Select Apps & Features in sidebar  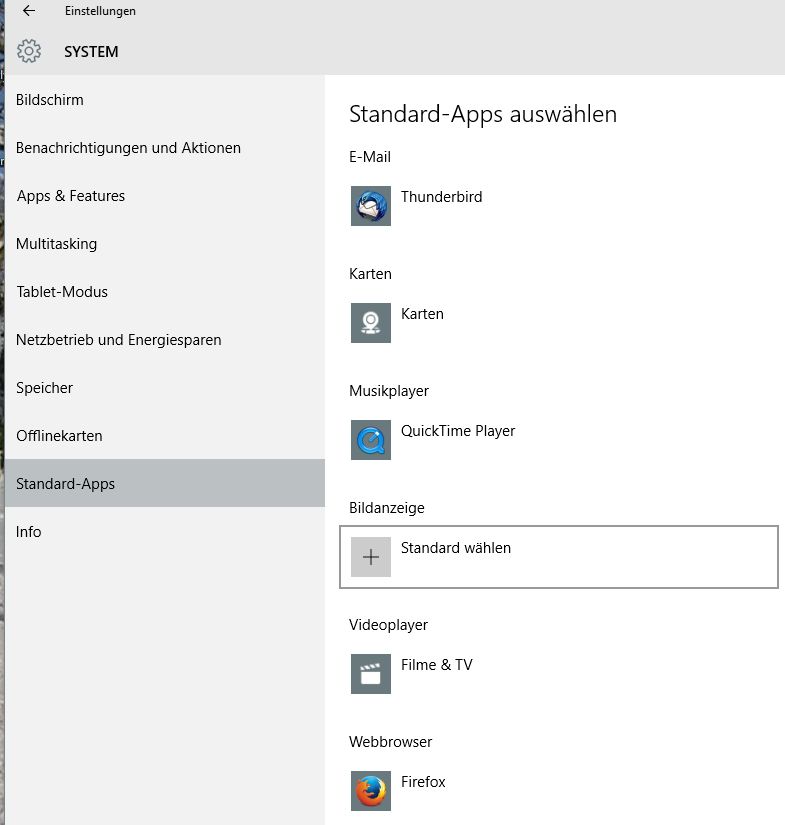coord(71,196)
